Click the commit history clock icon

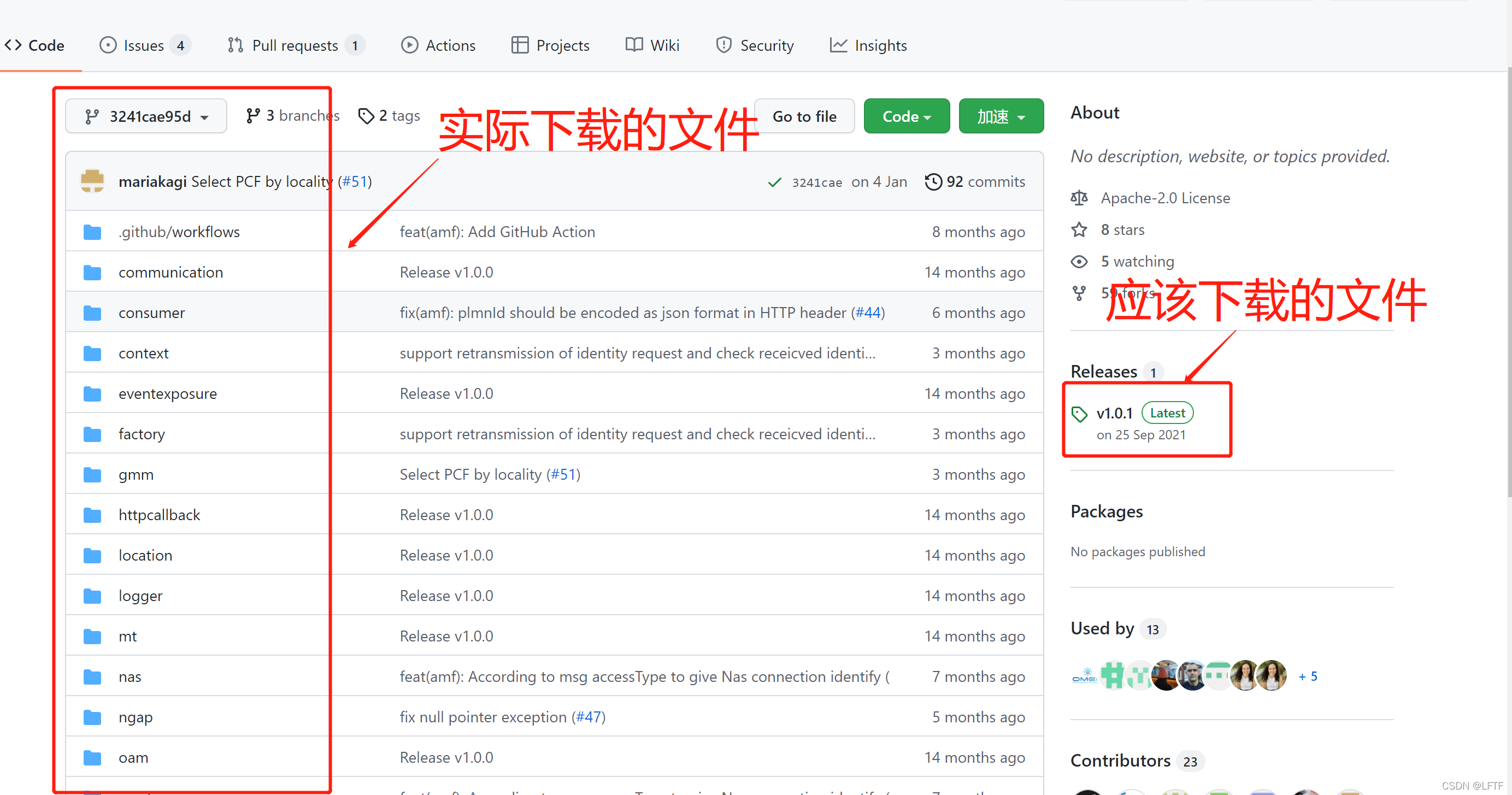point(933,182)
